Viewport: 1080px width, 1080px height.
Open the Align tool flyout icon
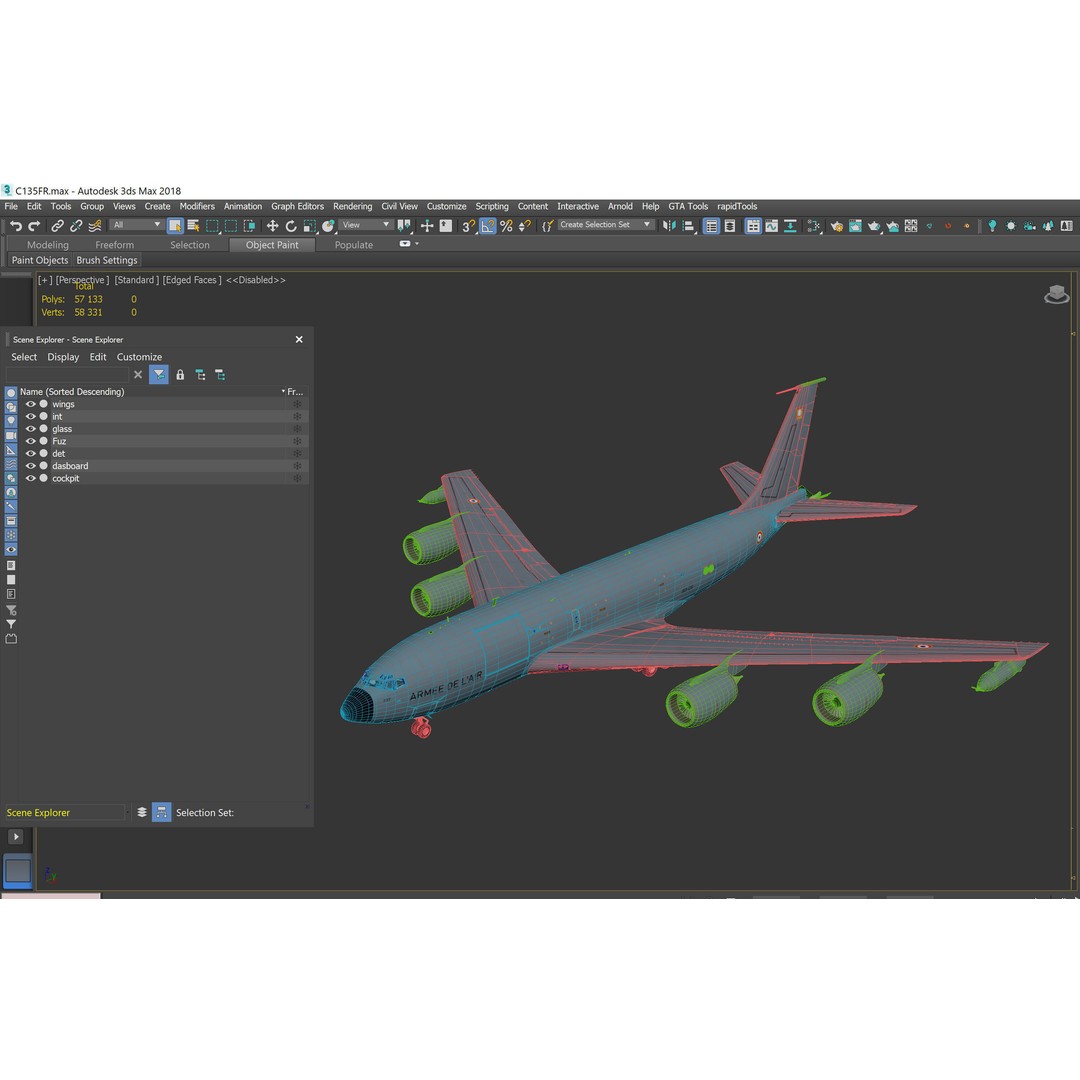[x=687, y=225]
